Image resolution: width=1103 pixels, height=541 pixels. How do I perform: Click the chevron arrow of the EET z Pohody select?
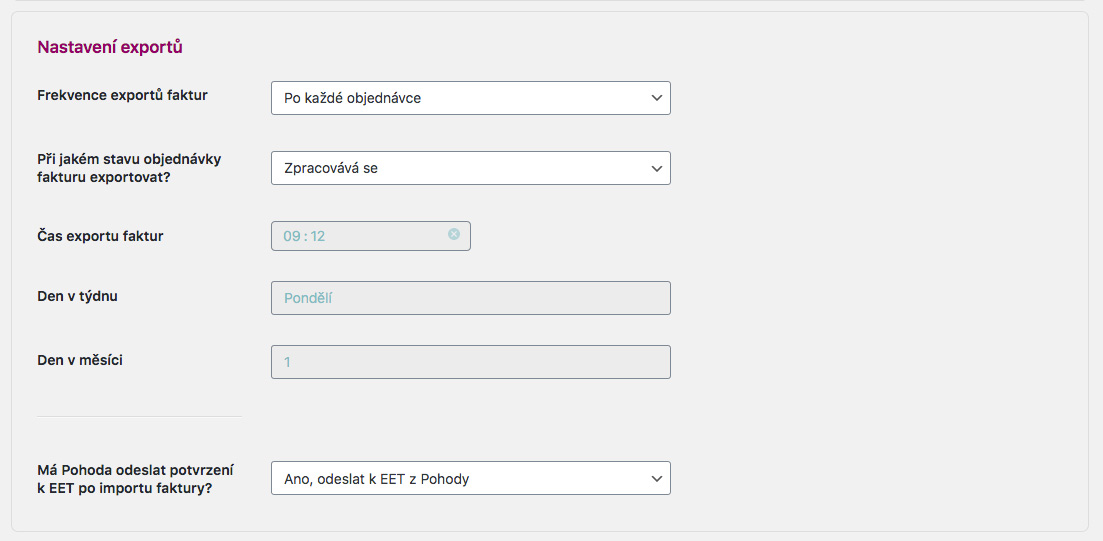[x=656, y=478]
